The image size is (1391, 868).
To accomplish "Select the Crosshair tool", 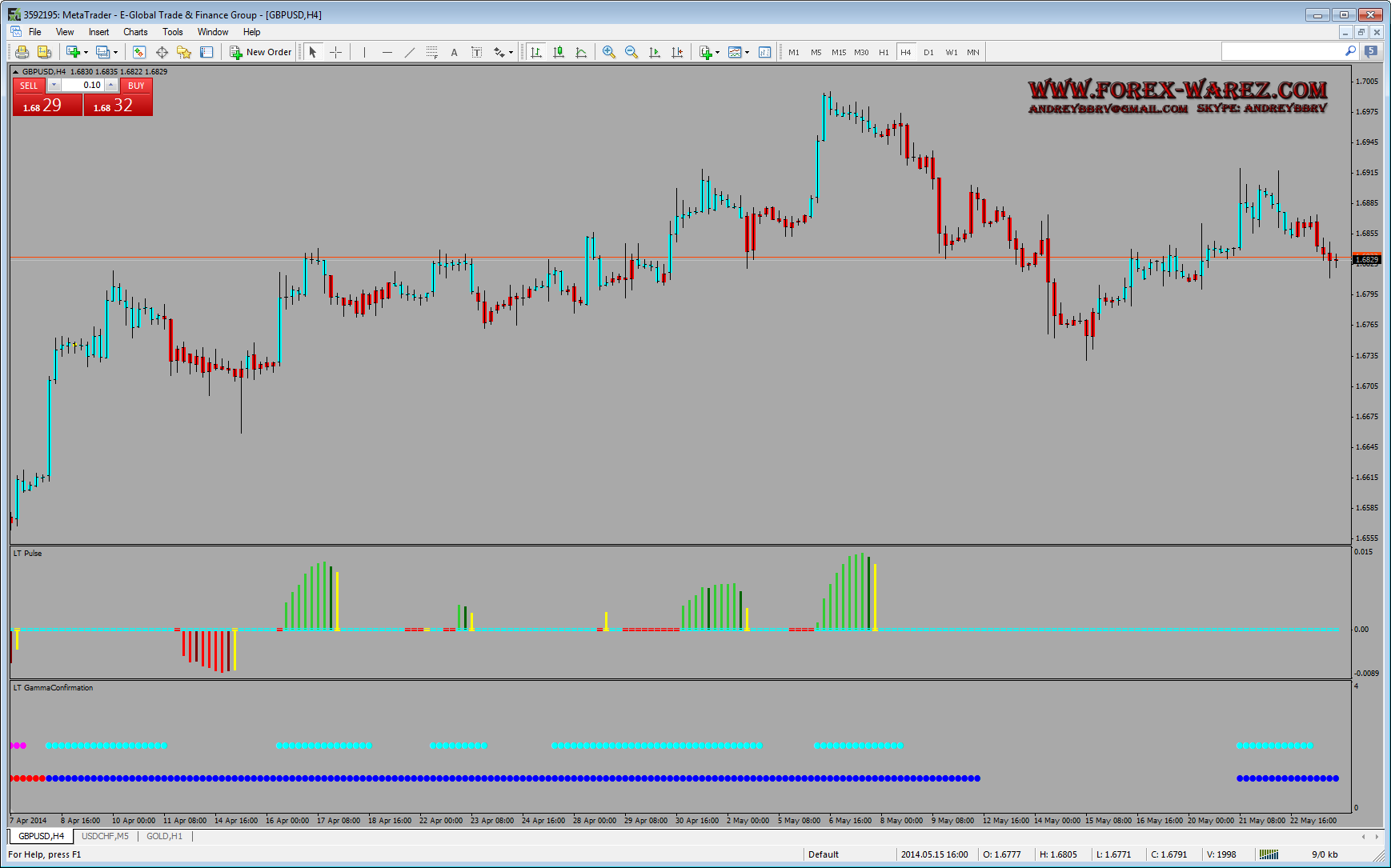I will click(336, 52).
